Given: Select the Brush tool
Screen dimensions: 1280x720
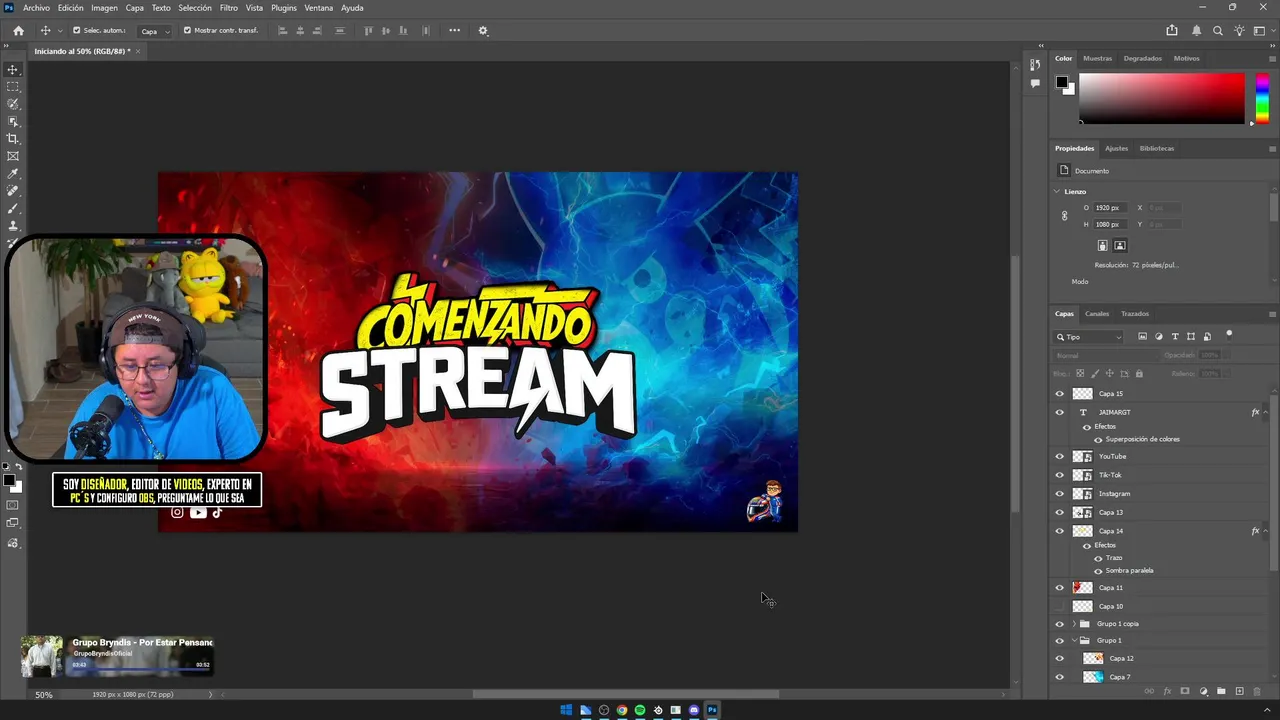Looking at the screenshot, I should point(13,209).
